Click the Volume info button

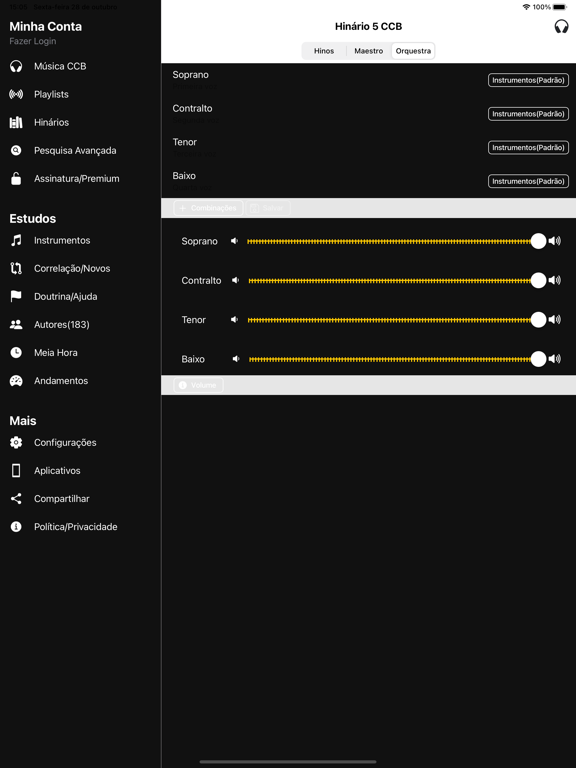(198, 385)
